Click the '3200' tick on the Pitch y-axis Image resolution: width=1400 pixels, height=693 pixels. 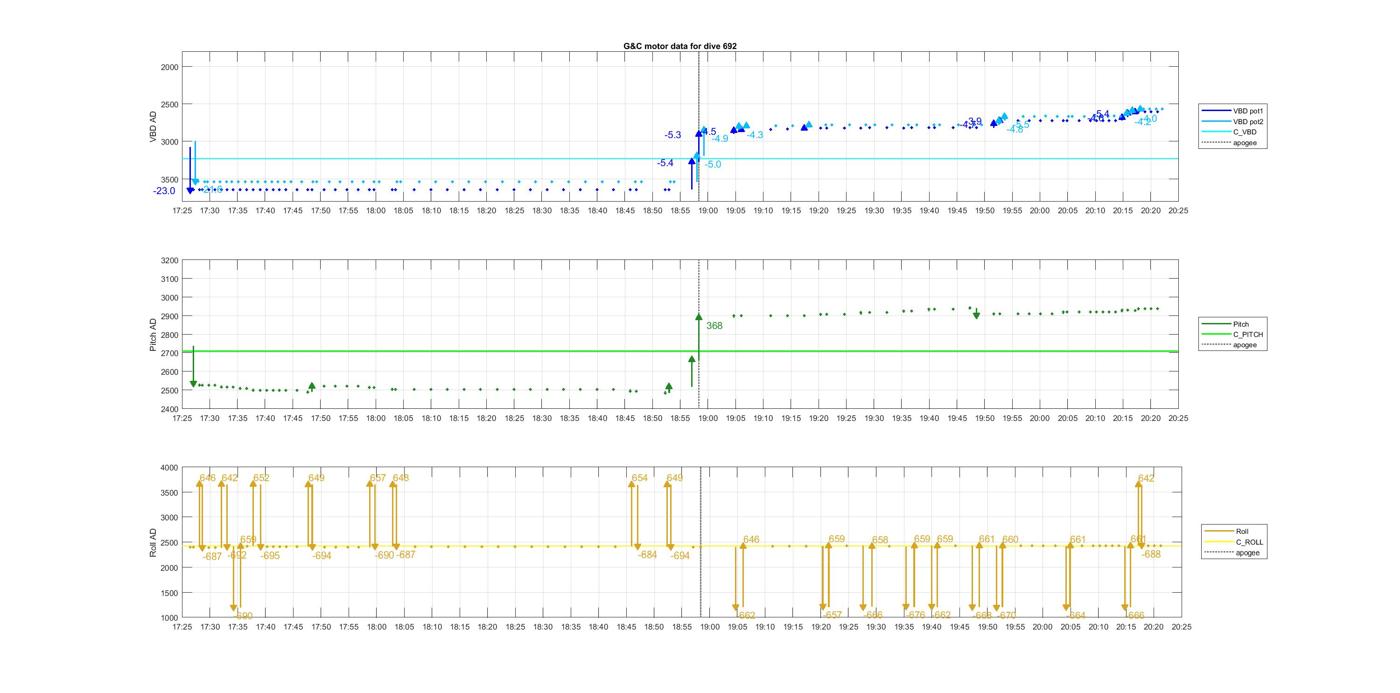(x=169, y=260)
